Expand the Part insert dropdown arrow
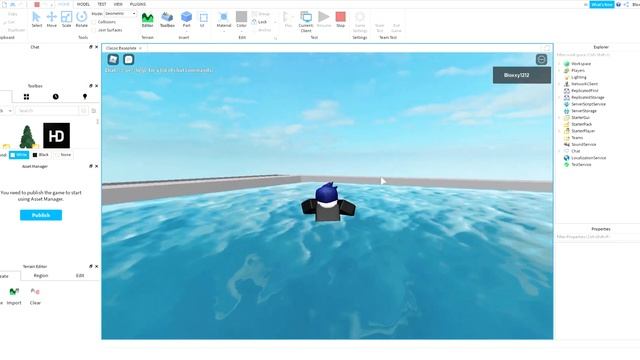 click(187, 31)
